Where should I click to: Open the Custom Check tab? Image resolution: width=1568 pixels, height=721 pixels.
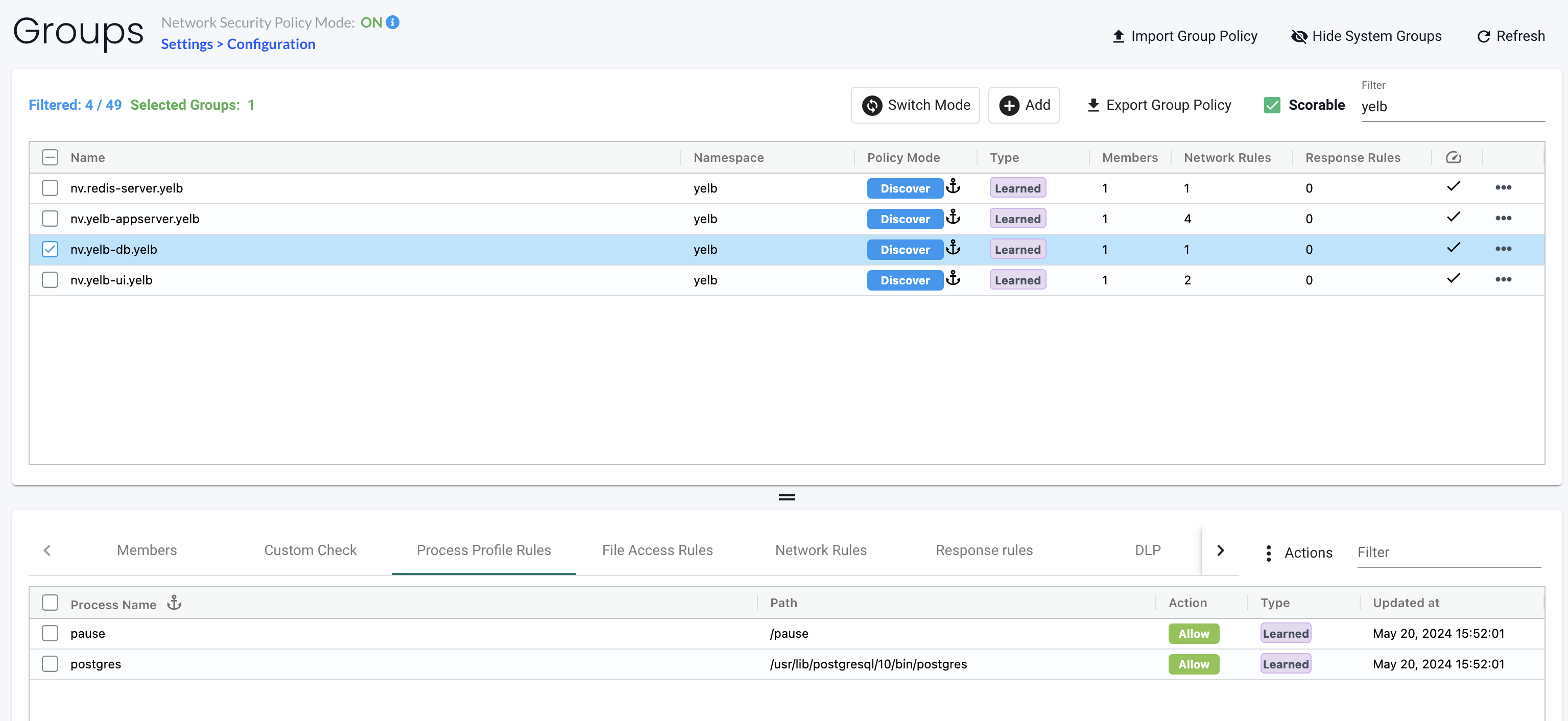tap(310, 550)
